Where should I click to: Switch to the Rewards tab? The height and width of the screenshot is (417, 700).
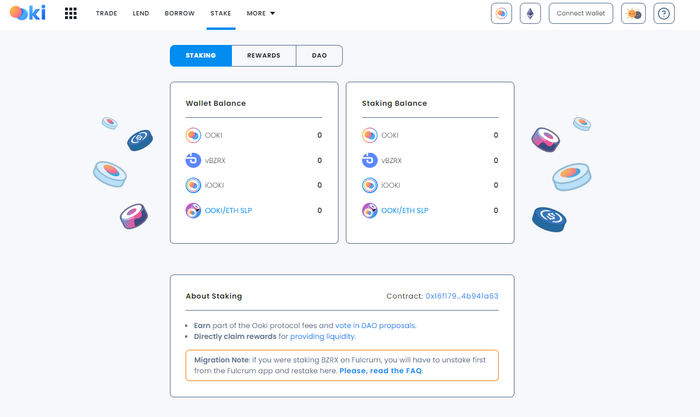pos(264,56)
